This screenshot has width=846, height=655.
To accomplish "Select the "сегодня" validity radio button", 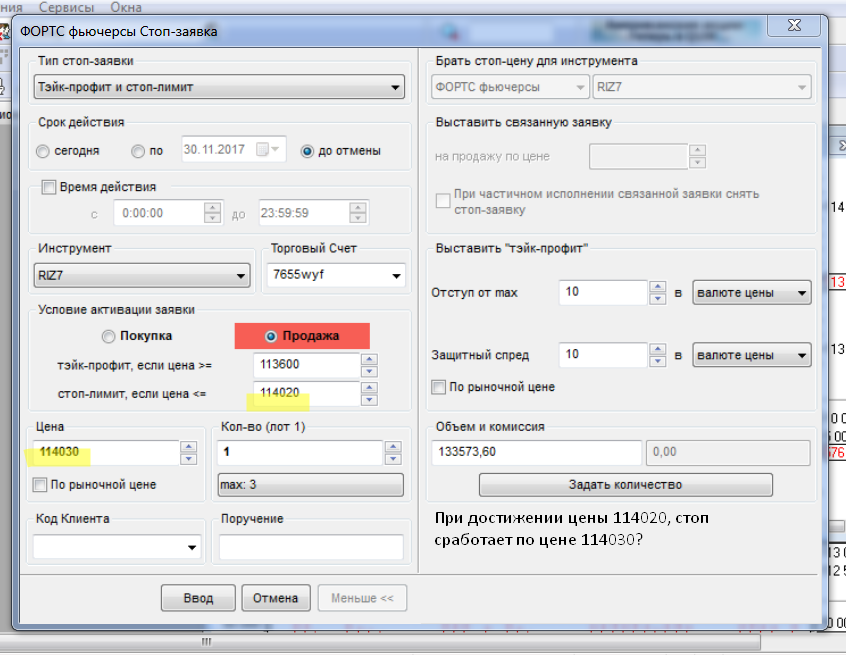I will point(43,152).
